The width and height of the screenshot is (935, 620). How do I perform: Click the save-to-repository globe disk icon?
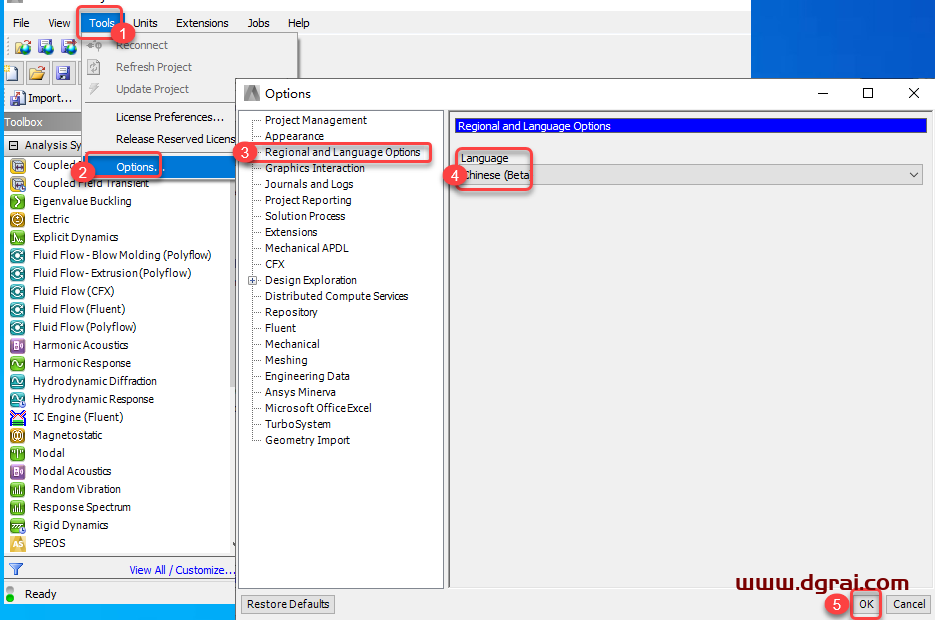pyautogui.click(x=46, y=47)
